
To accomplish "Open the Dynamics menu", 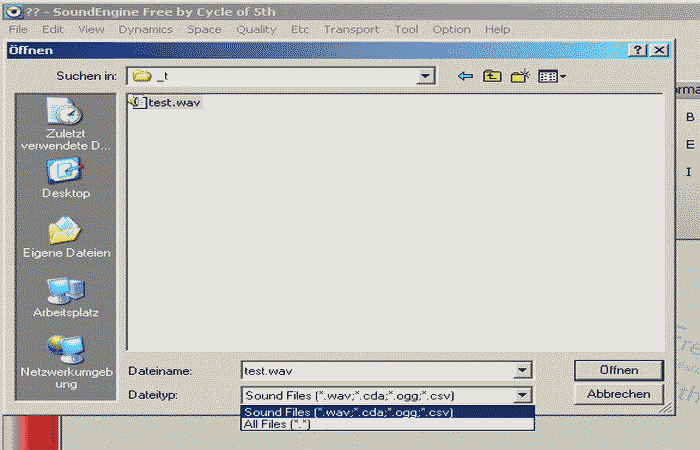I will point(145,29).
